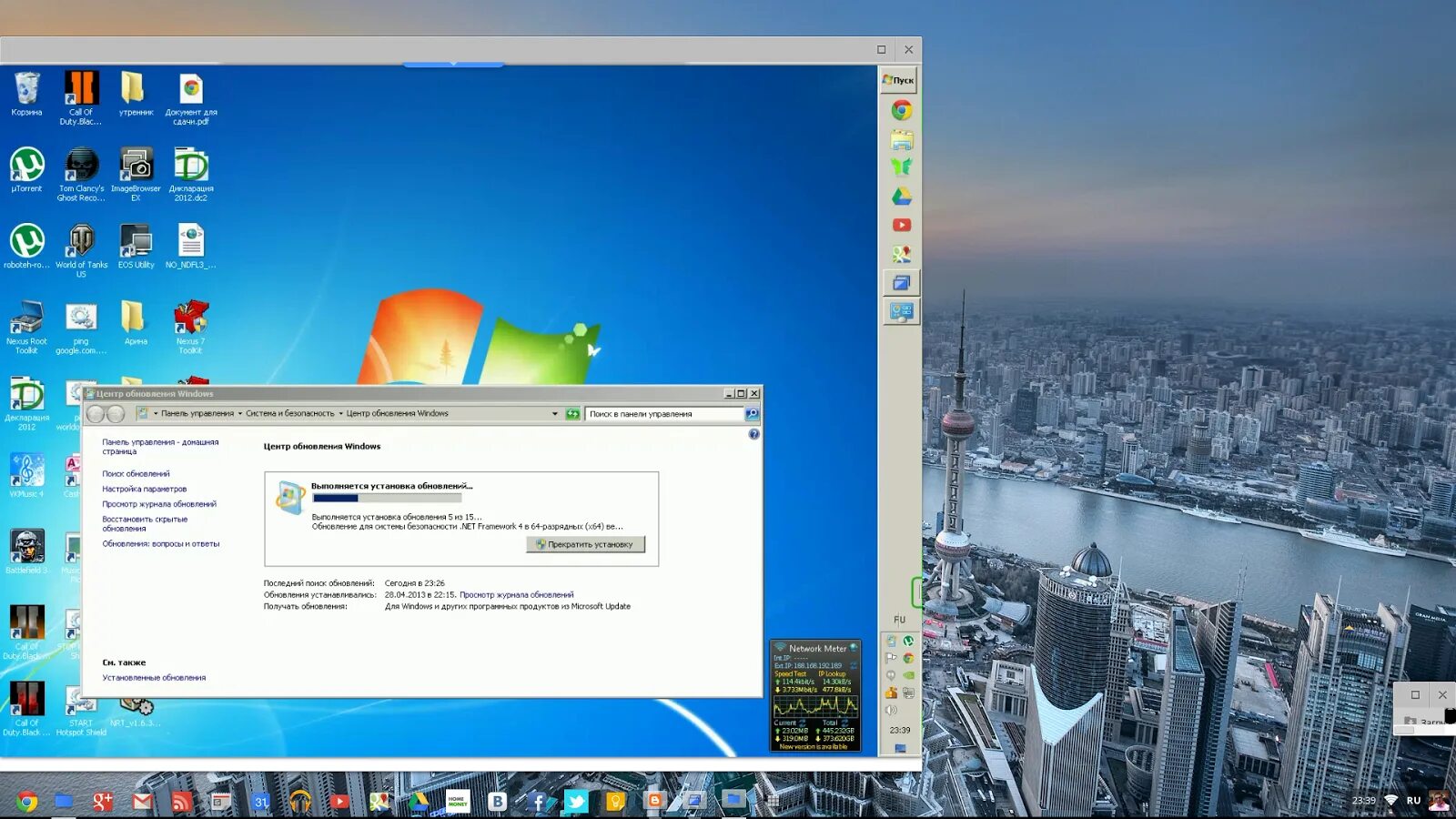Open Установленные обновления link
The width and height of the screenshot is (1456, 819).
[154, 678]
